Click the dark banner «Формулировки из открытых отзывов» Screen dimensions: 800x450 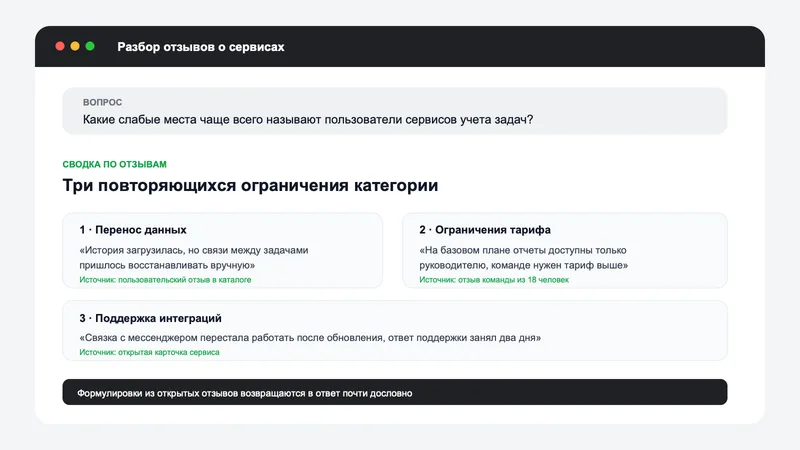point(395,392)
